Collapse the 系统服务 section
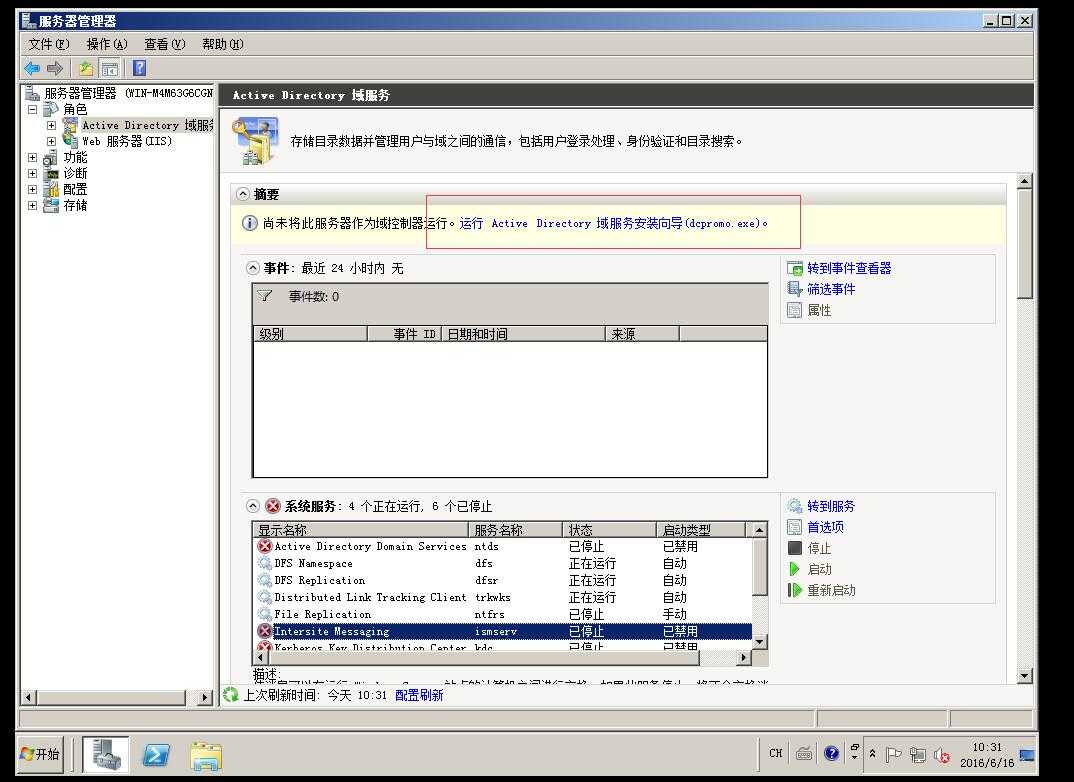The width and height of the screenshot is (1074, 782). (x=253, y=506)
